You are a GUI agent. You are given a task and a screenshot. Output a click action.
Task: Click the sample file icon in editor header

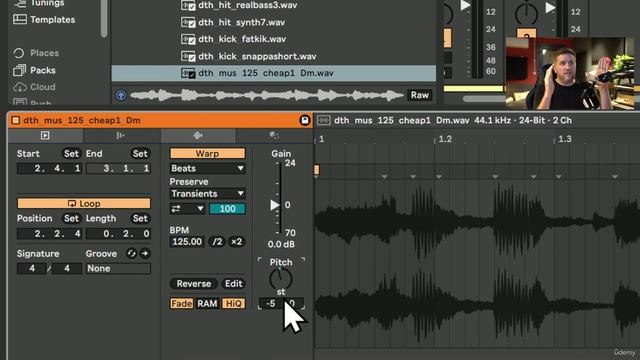point(324,120)
